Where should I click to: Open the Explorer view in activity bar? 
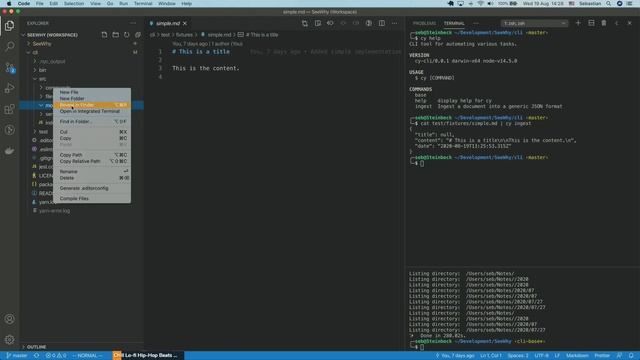click(x=9, y=26)
